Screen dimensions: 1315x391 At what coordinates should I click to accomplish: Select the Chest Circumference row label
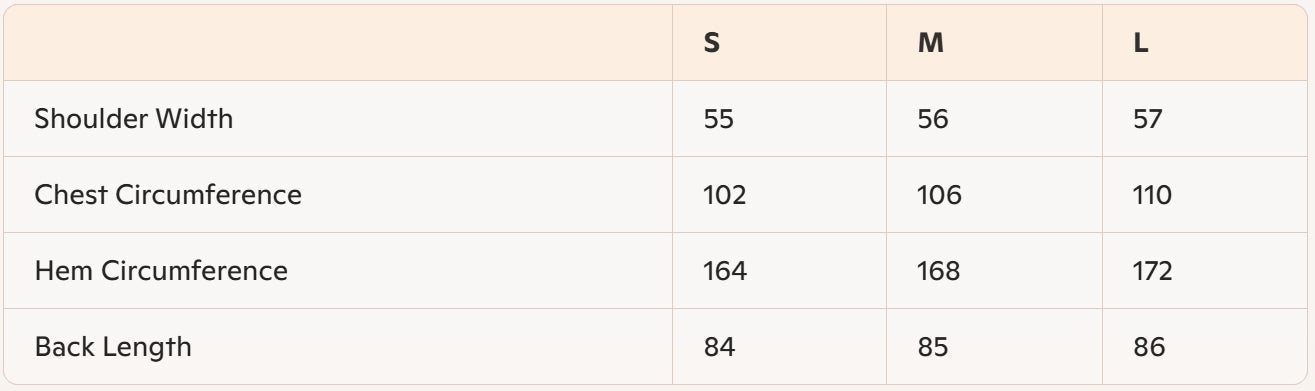[x=168, y=195]
